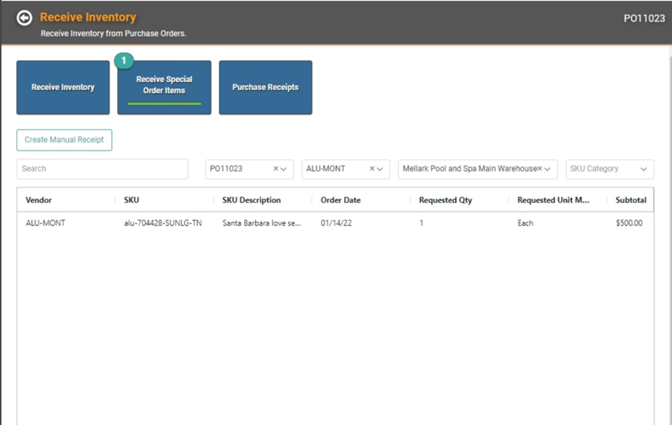The height and width of the screenshot is (425, 672).
Task: Open the ALU-MONT vendor dropdown
Action: click(382, 169)
